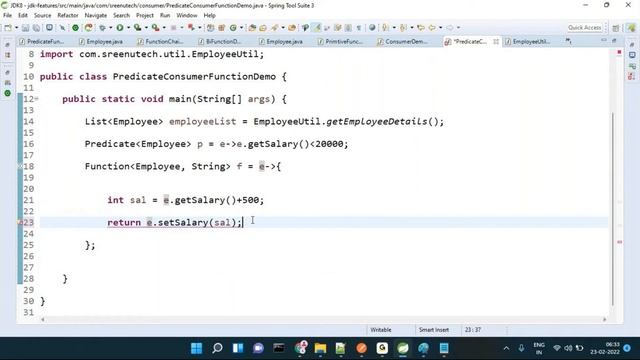Click the Save All toolbar icon
The image size is (640, 360).
click(x=37, y=28)
